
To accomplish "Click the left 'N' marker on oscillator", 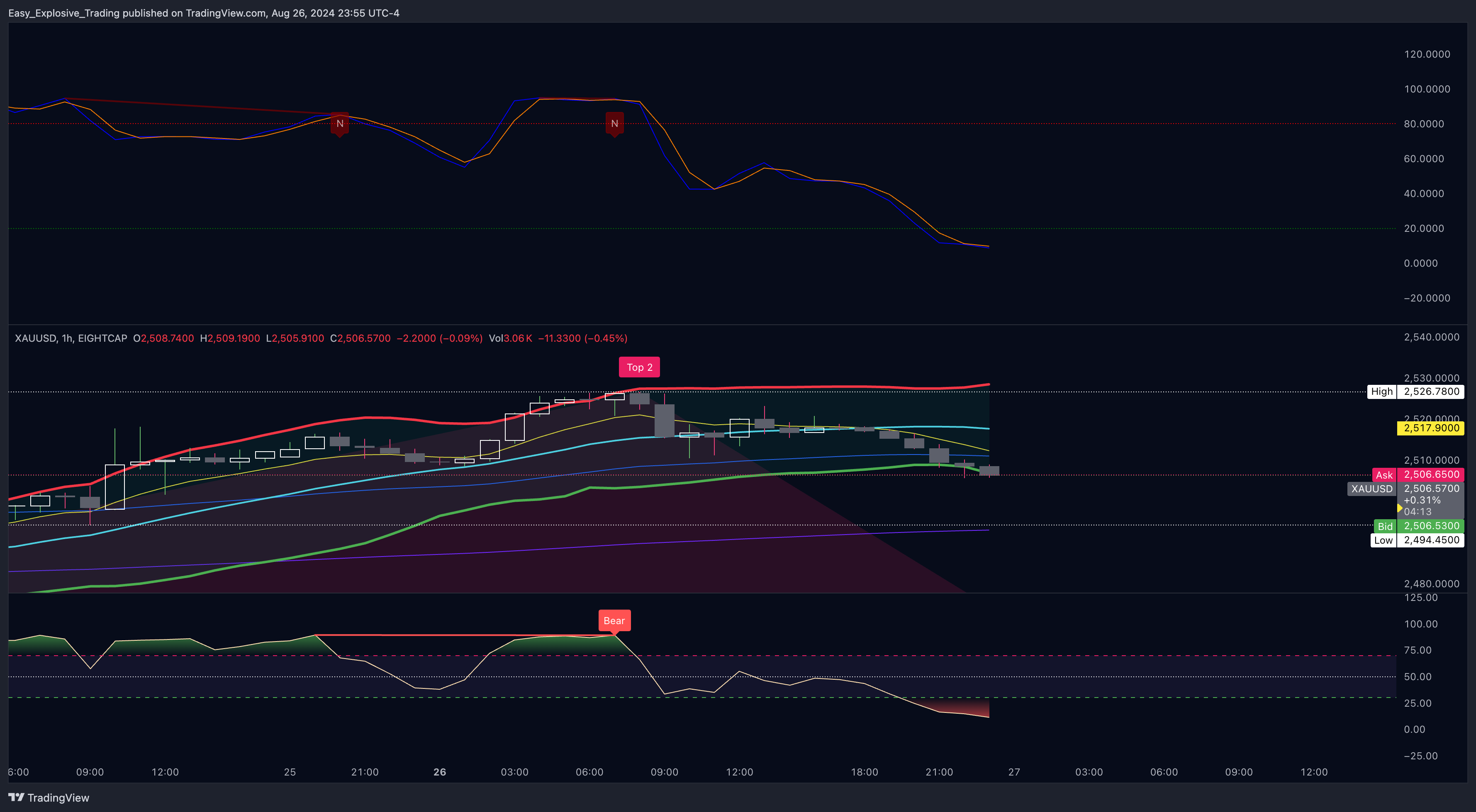I will [x=340, y=124].
